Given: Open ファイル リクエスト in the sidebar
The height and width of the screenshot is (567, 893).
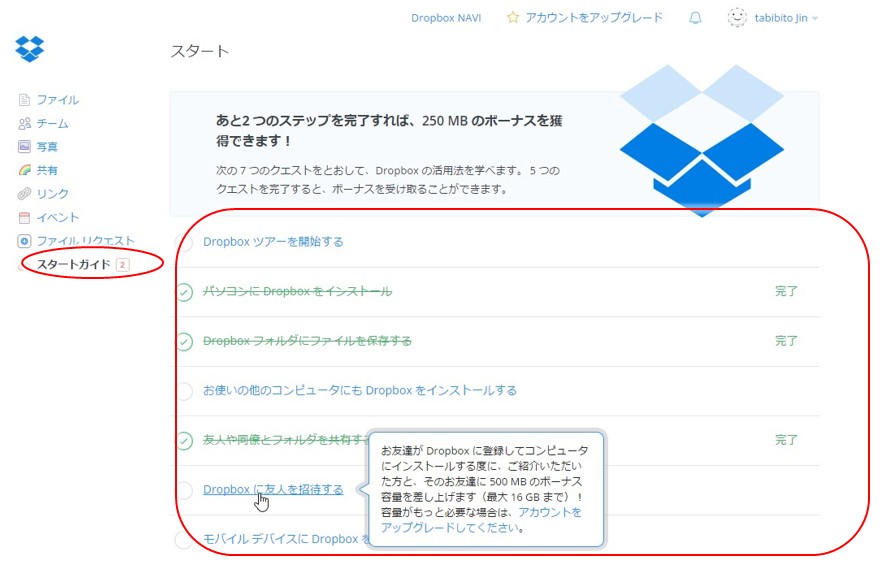Looking at the screenshot, I should point(85,241).
